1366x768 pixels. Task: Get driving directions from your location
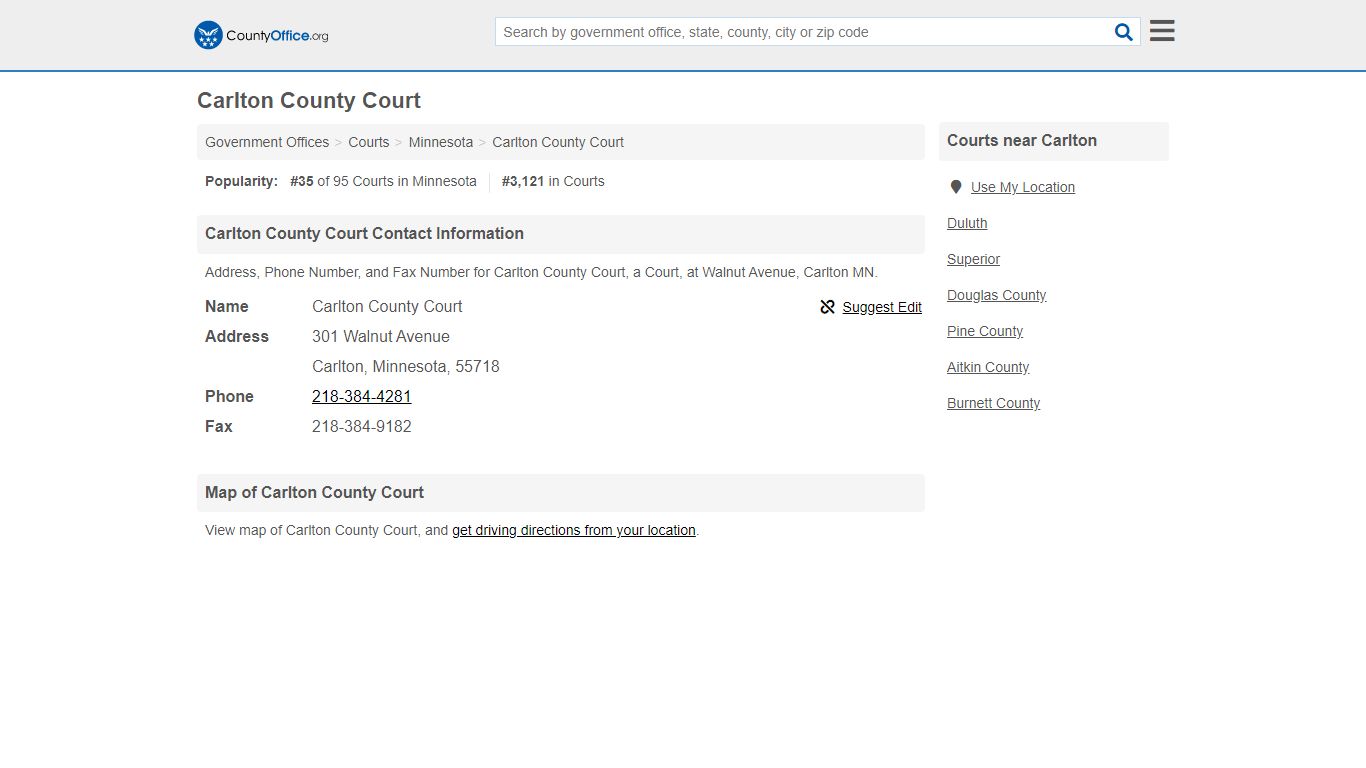pos(574,530)
